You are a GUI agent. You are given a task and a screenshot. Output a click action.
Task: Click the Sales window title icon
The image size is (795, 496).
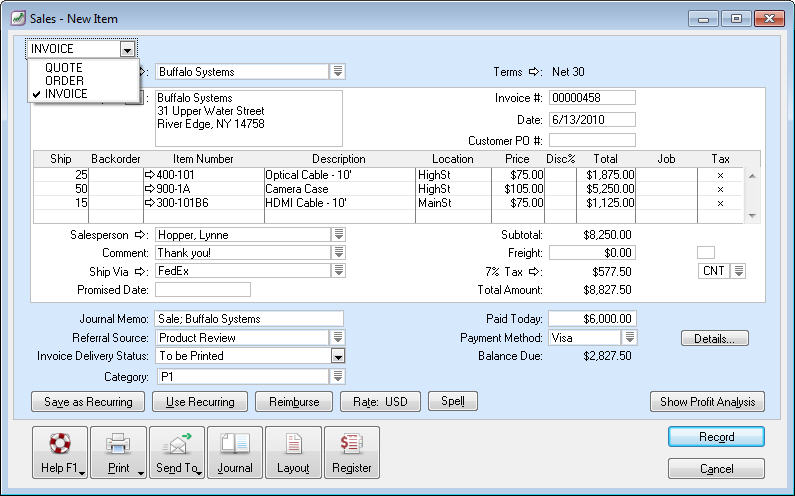click(18, 18)
